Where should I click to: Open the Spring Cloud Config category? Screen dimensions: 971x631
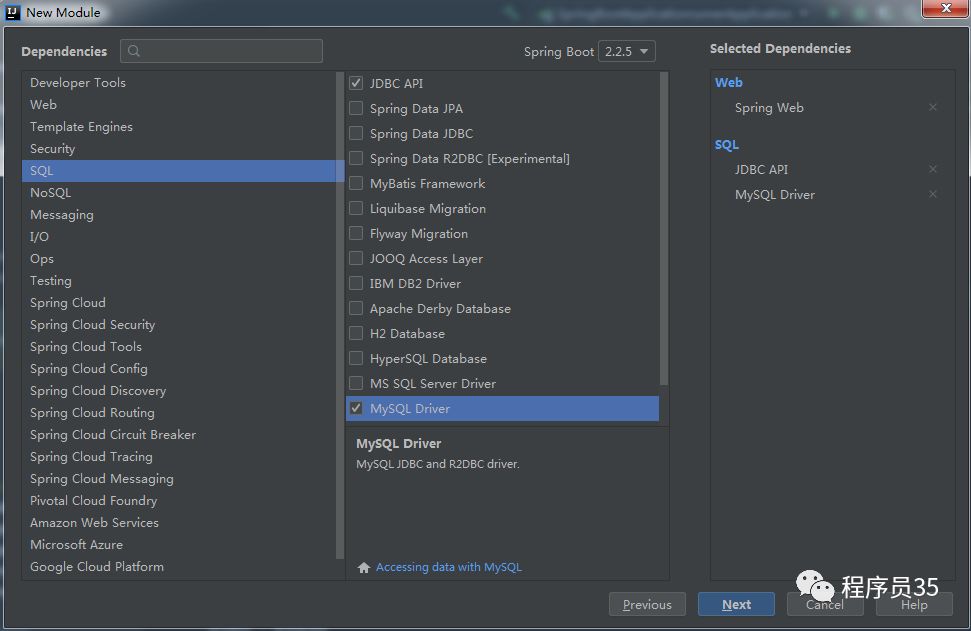click(179, 368)
